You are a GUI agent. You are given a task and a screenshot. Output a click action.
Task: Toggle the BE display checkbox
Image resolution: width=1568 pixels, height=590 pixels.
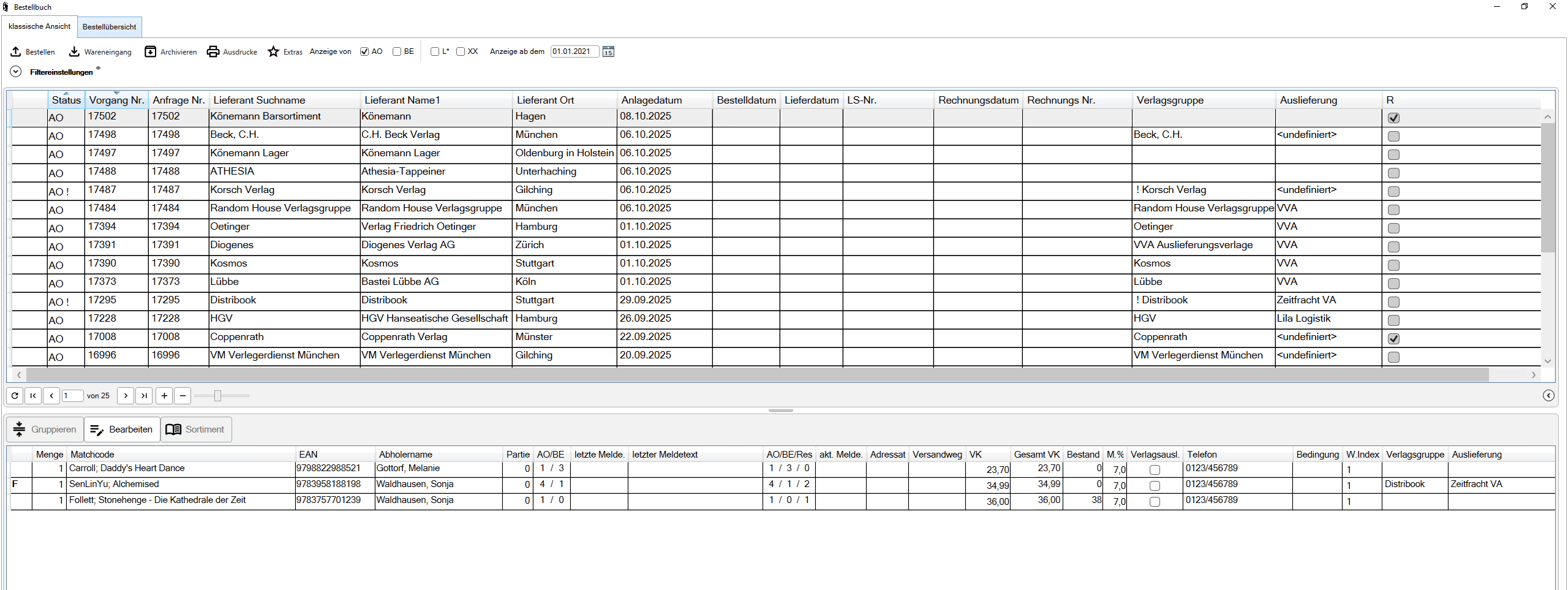tap(397, 51)
